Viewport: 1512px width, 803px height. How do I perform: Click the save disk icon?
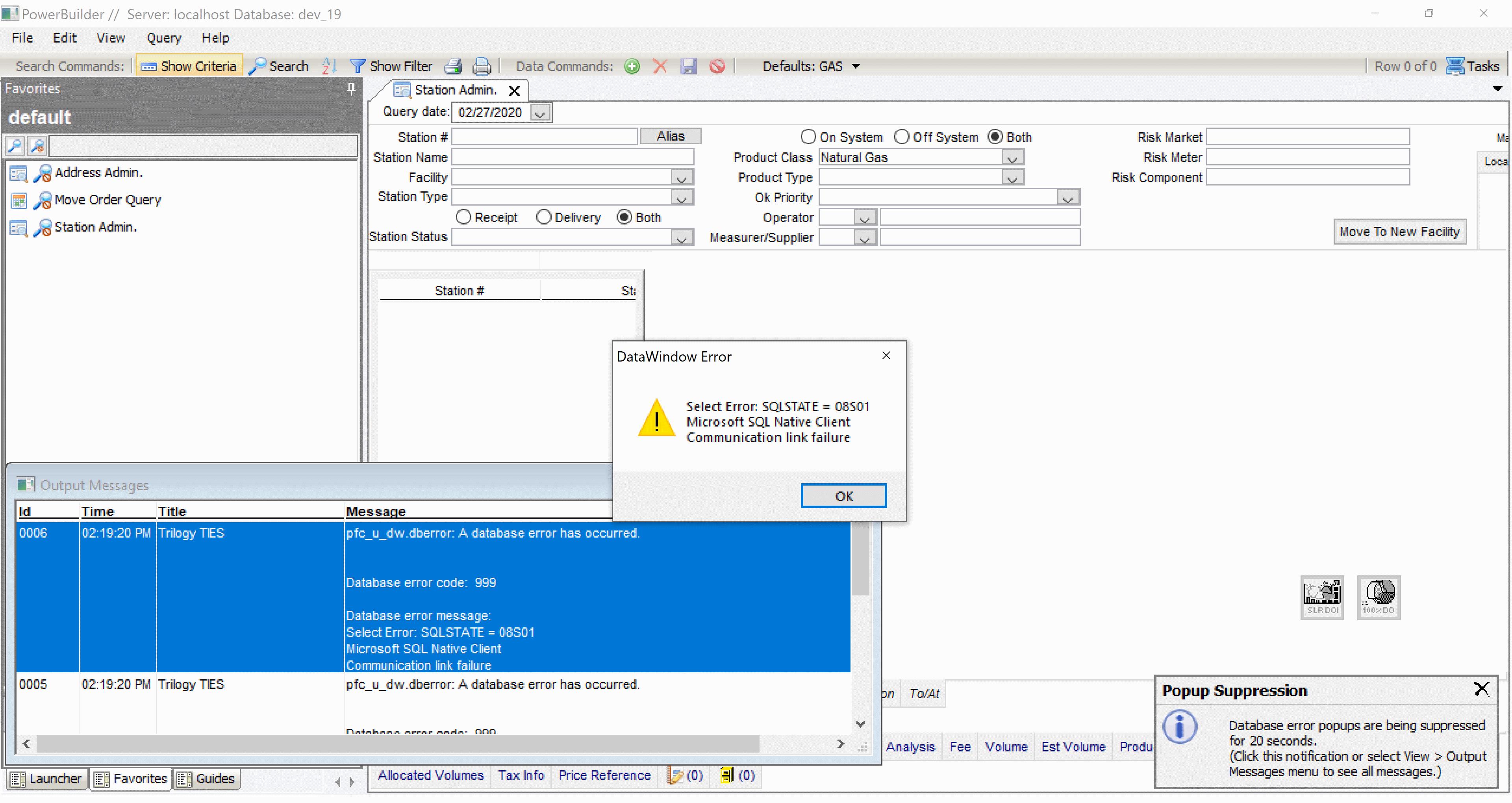click(x=688, y=66)
